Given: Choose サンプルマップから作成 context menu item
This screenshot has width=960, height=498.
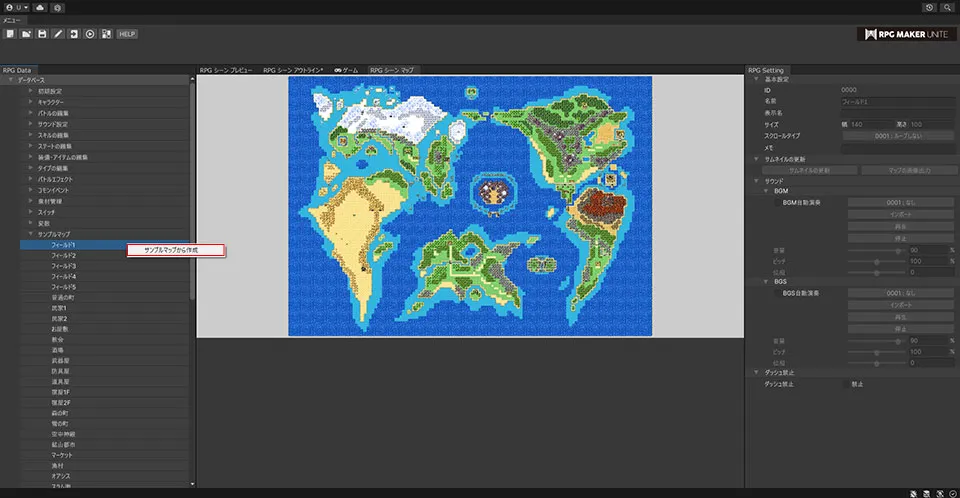Looking at the screenshot, I should pos(174,250).
